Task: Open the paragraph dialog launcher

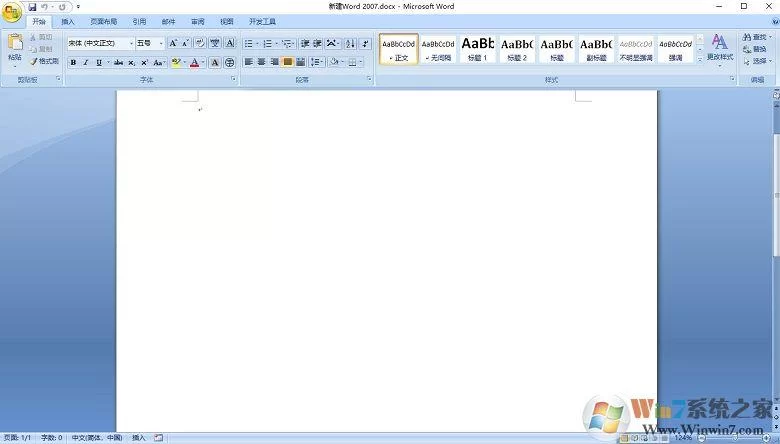Action: 369,79
